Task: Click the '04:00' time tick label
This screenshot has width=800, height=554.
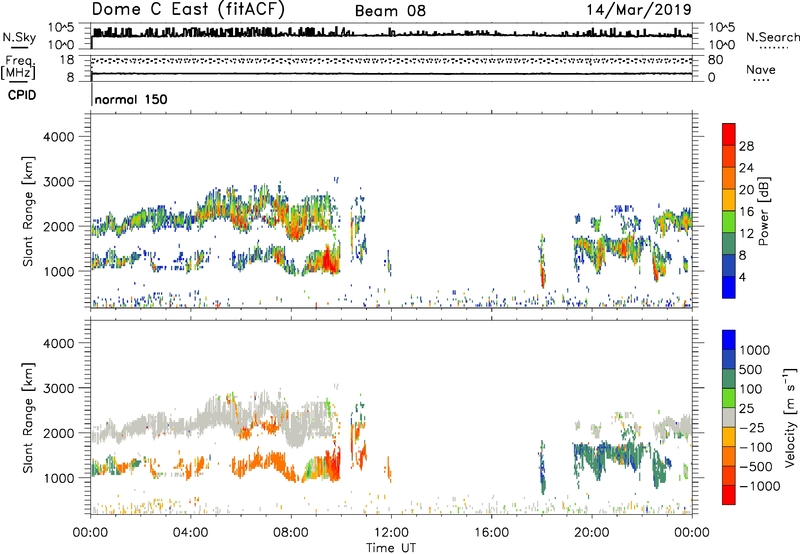Action: click(191, 533)
